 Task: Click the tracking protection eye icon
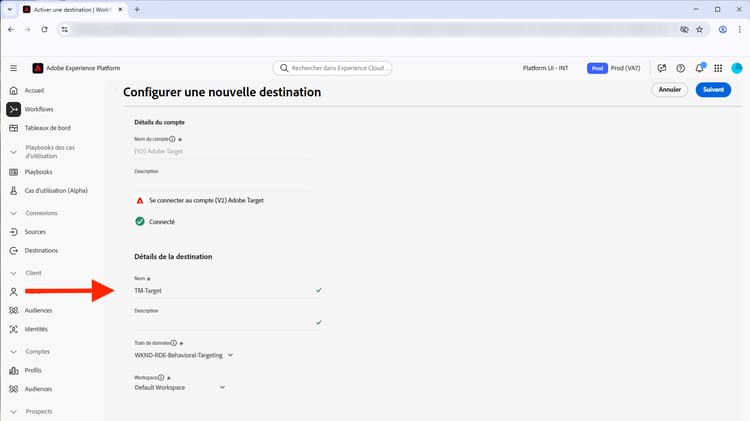(x=684, y=29)
